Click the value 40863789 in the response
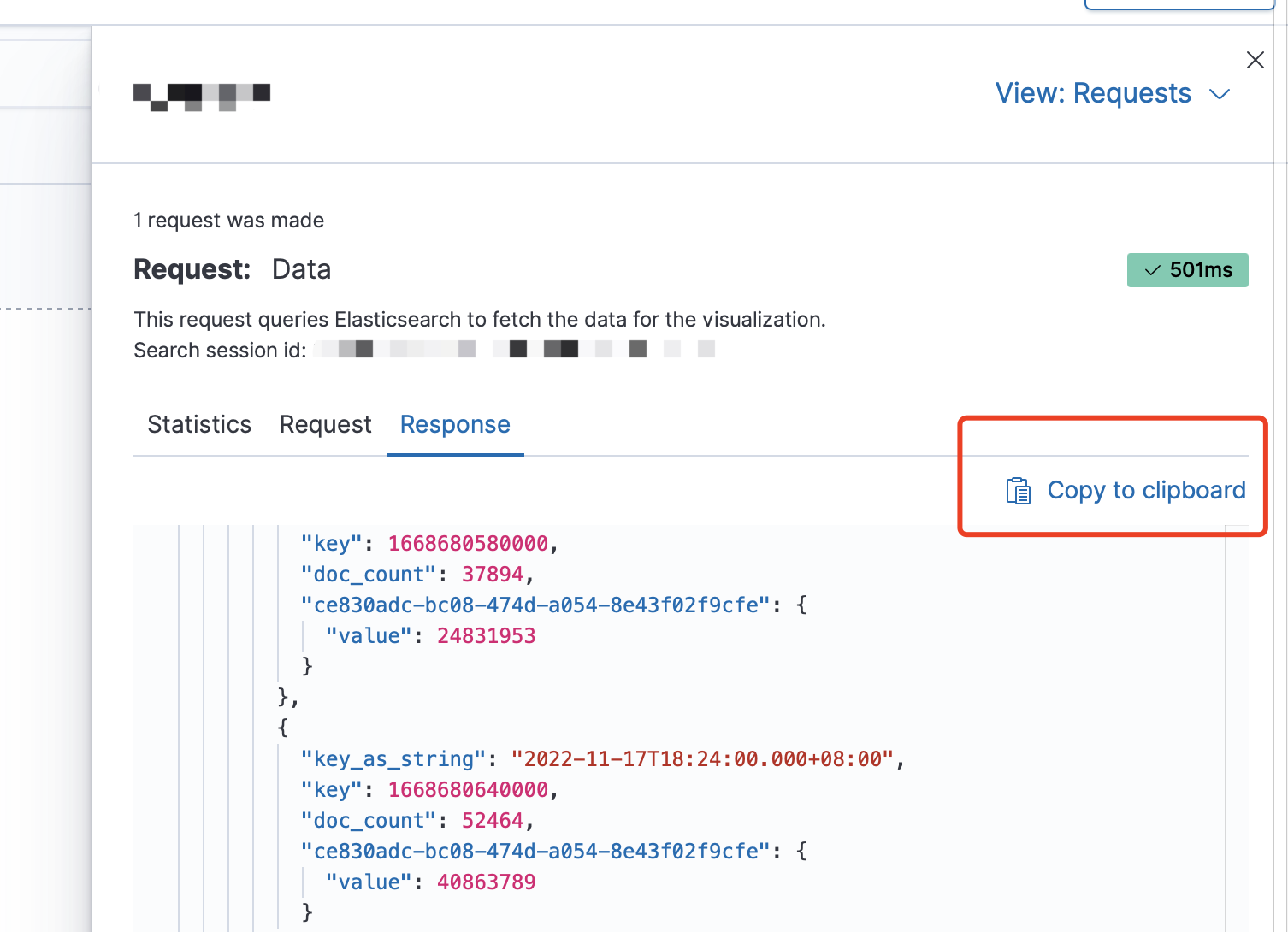Viewport: 1288px width, 932px height. pyautogui.click(x=486, y=882)
